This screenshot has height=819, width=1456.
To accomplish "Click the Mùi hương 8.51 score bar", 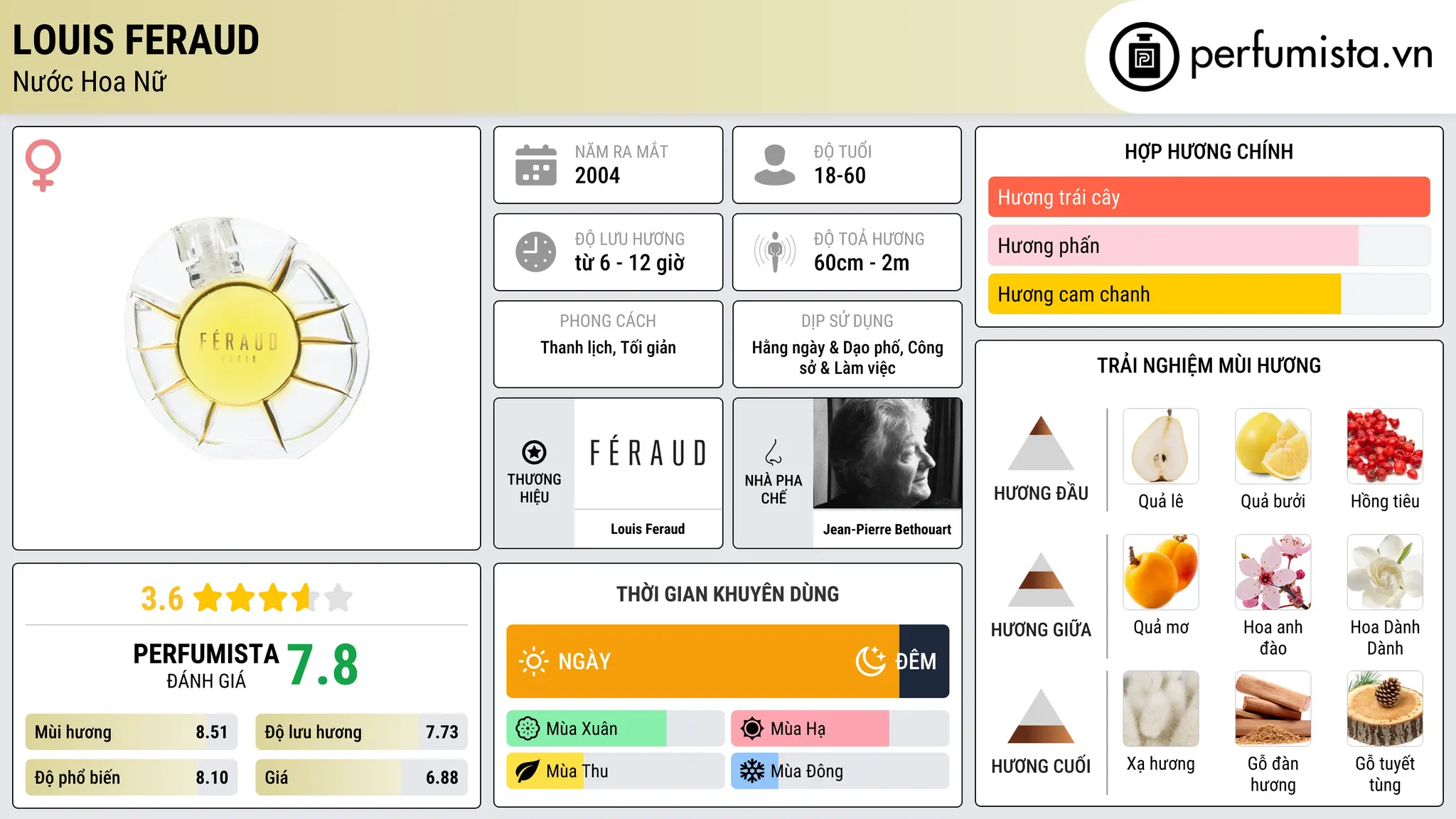I will tap(132, 732).
